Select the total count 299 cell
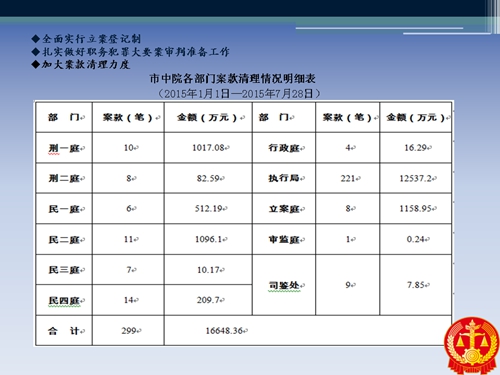 coord(128,331)
